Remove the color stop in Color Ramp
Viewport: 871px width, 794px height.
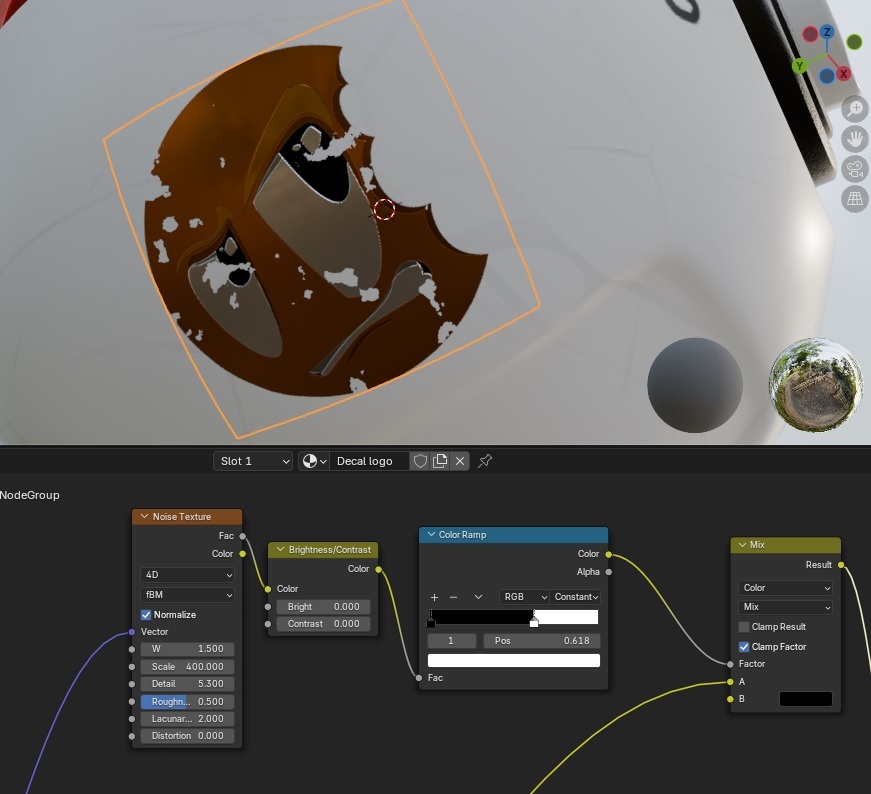[453, 597]
